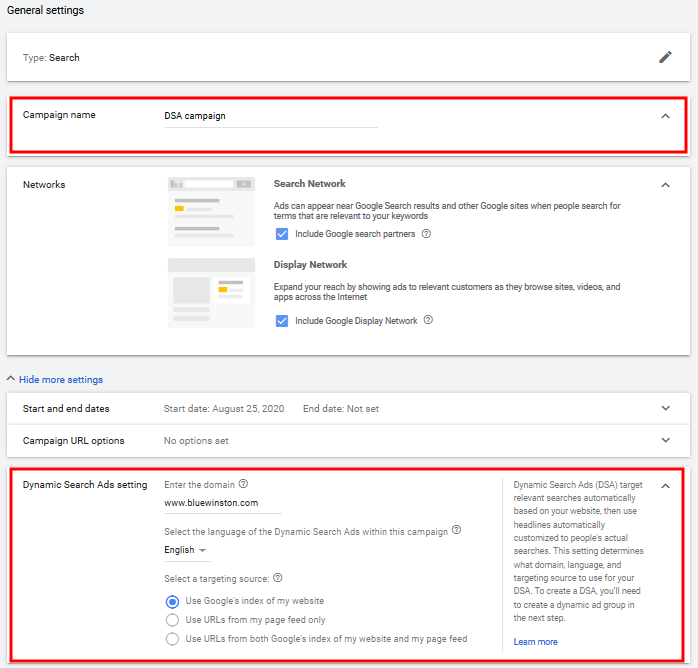Uncheck Include Google search partners
Image resolution: width=698 pixels, height=668 pixels.
282,234
